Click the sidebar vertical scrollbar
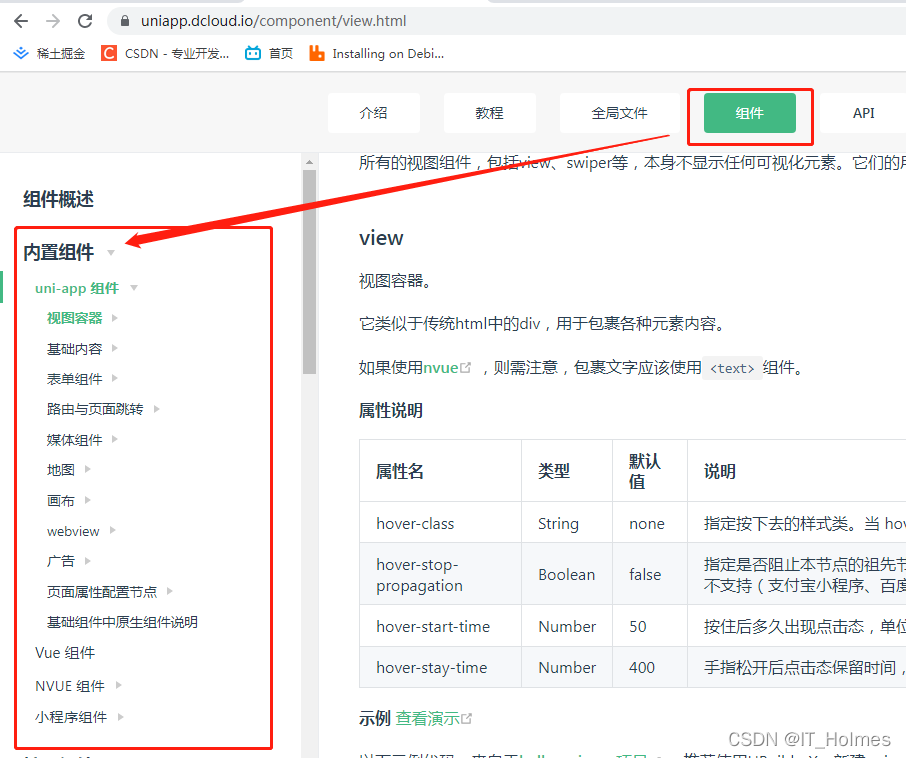 tap(309, 270)
